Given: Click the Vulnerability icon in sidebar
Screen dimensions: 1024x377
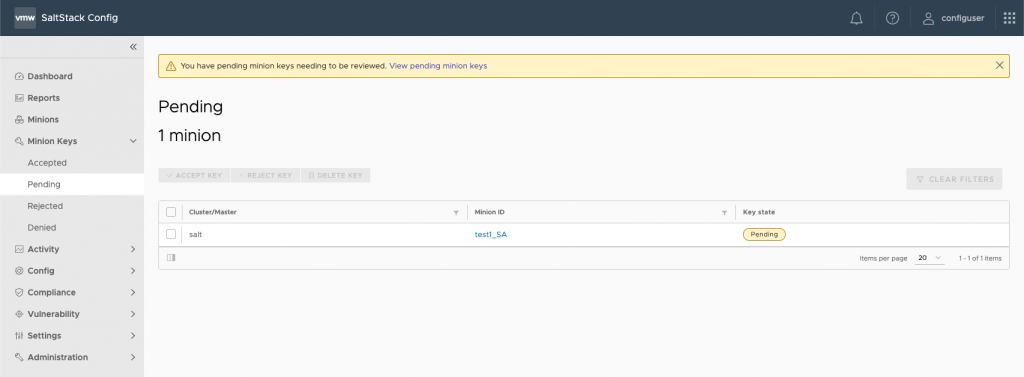Looking at the screenshot, I should coord(19,314).
